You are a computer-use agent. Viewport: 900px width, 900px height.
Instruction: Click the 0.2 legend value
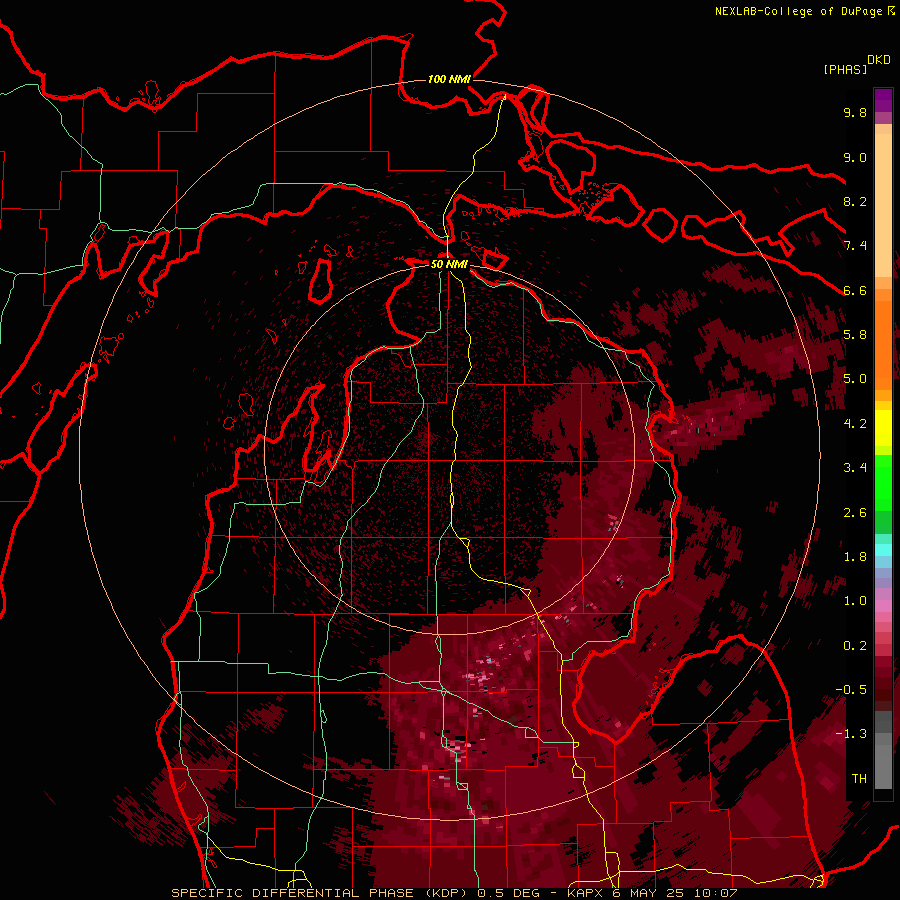855,646
